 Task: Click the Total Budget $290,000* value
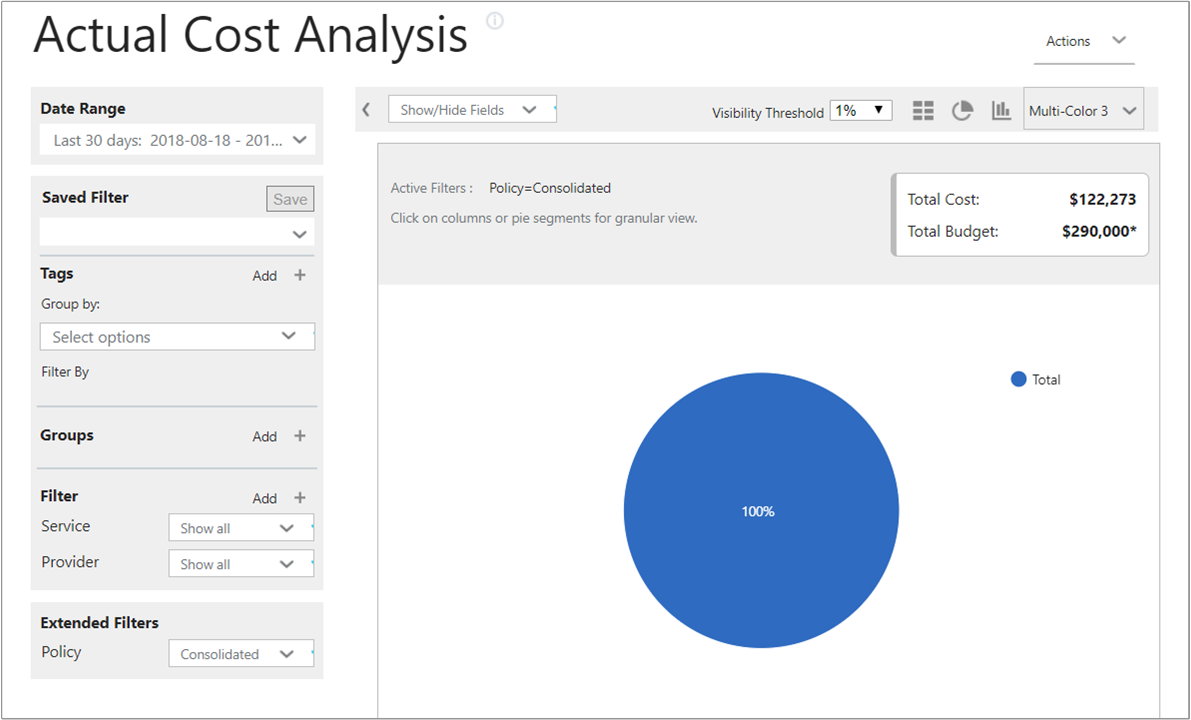(1099, 232)
